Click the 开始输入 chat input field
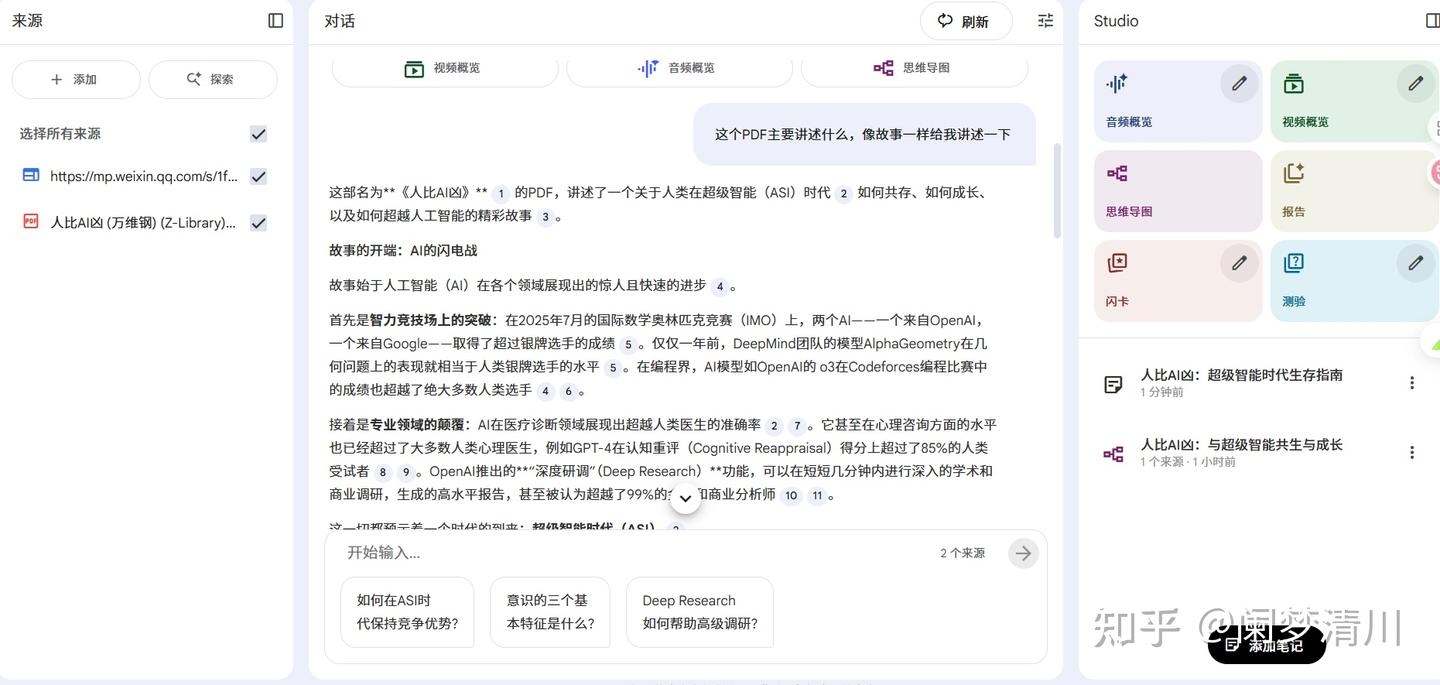 [x=500, y=552]
